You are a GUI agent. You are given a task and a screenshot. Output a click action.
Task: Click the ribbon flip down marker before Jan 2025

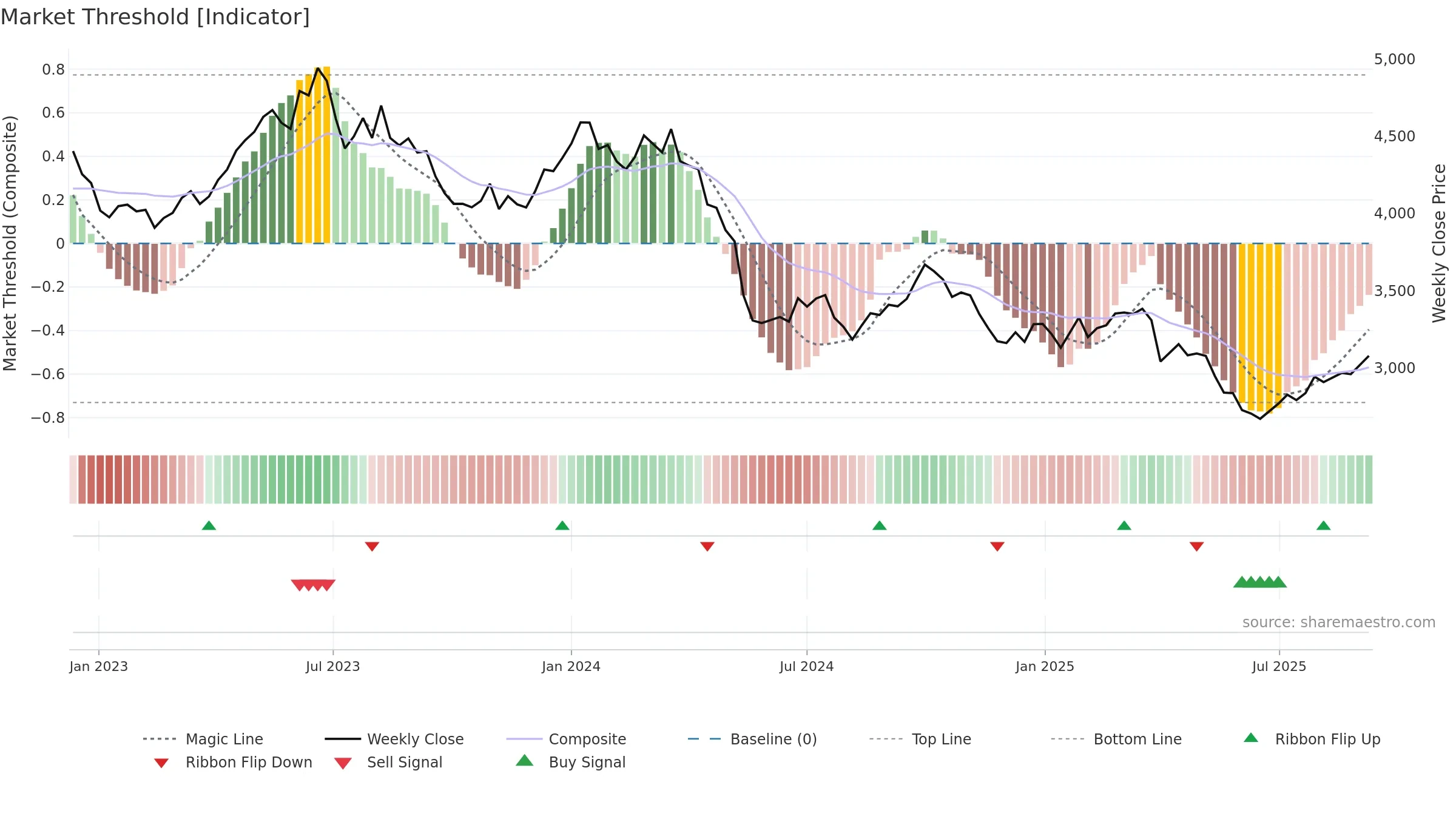pos(997,547)
